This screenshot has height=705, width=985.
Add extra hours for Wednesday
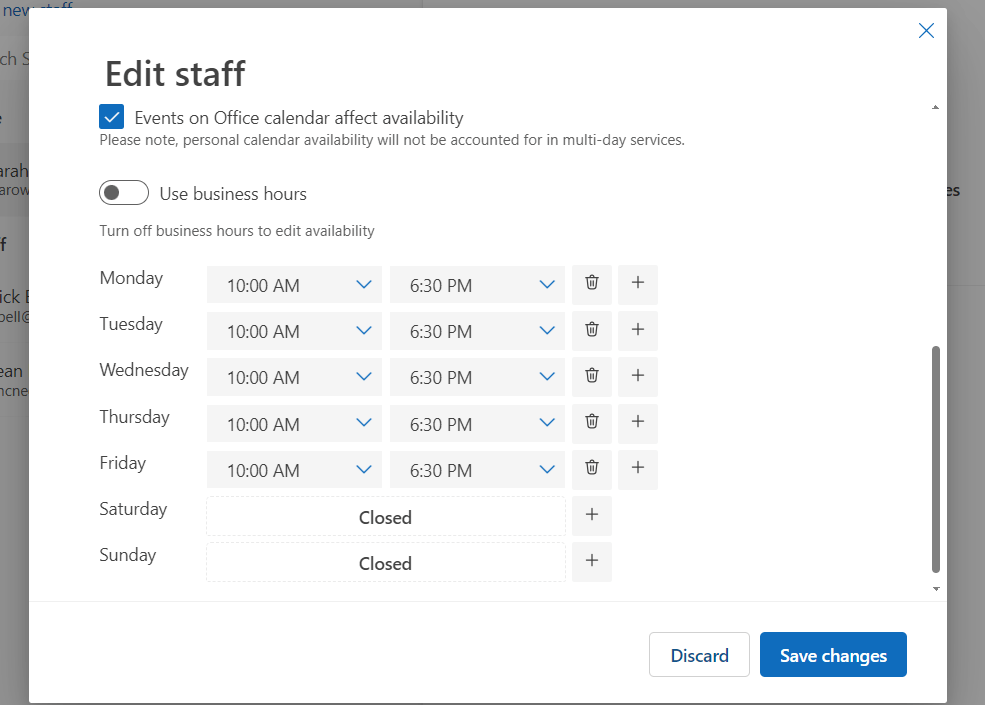click(638, 376)
